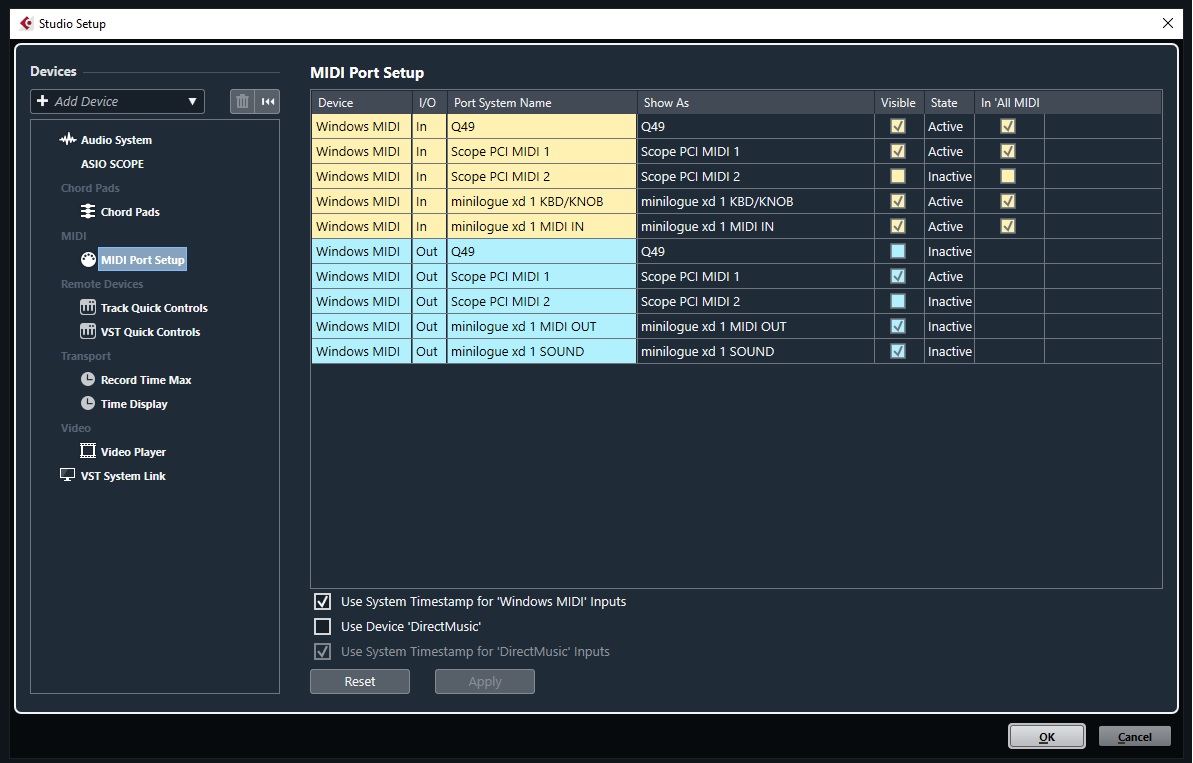This screenshot has height=763, width=1193.
Task: Click the VST System Link monitor icon
Action: click(68, 475)
